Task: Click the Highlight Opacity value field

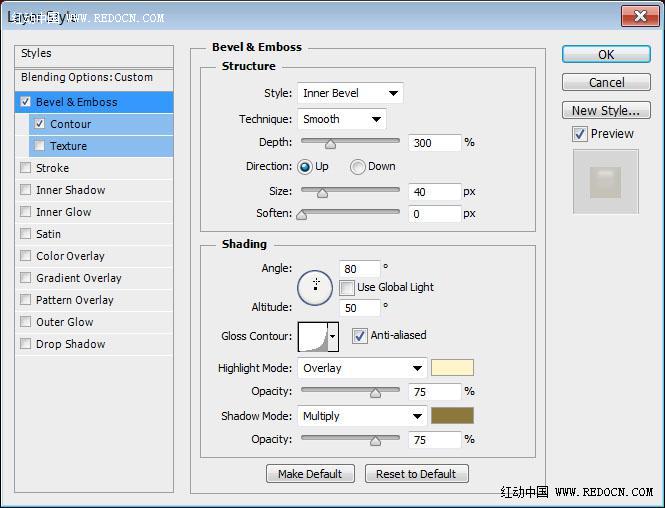Action: tap(434, 392)
